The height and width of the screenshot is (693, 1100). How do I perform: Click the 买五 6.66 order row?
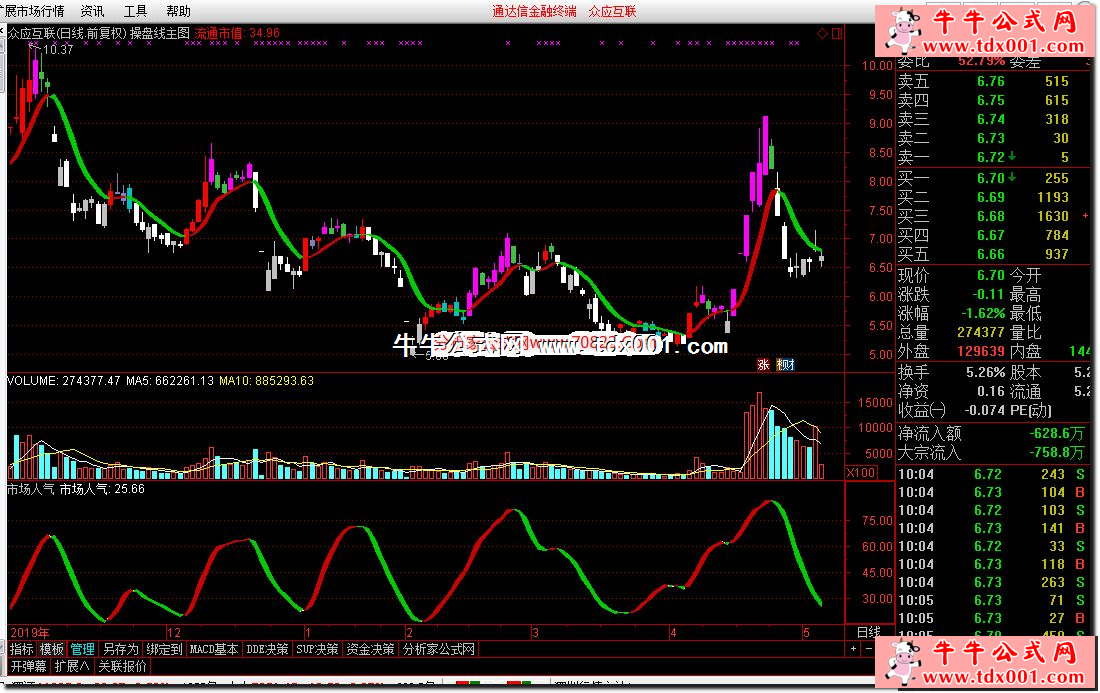(x=984, y=254)
